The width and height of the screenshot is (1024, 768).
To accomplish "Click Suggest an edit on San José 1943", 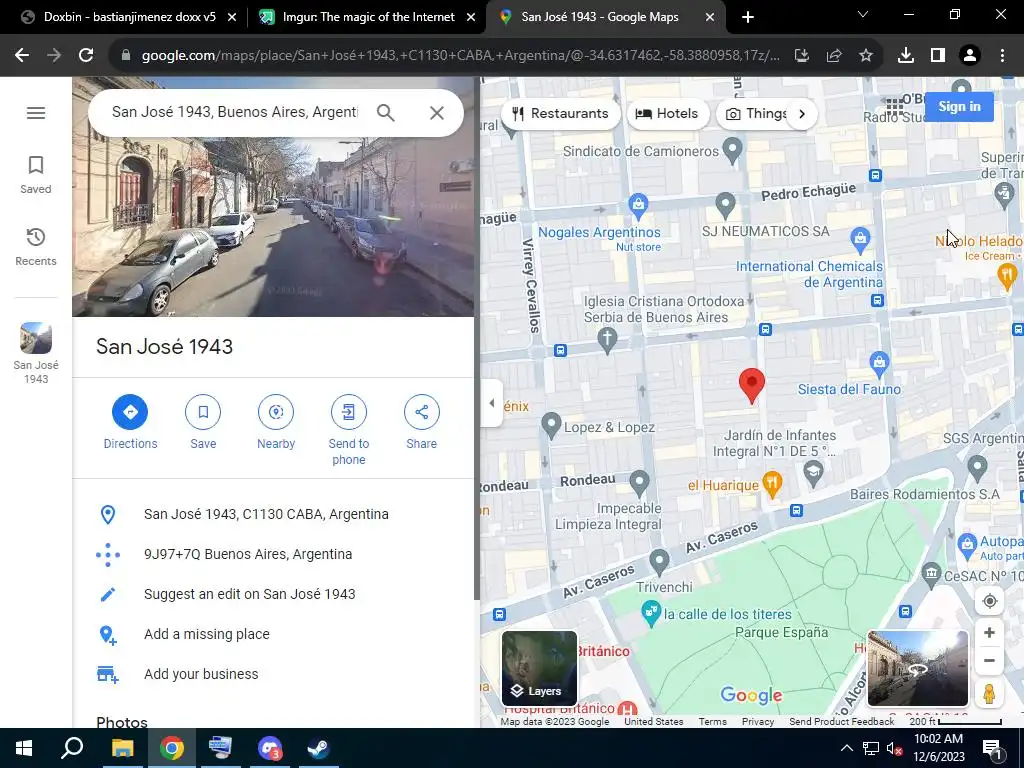I will coord(273,594).
